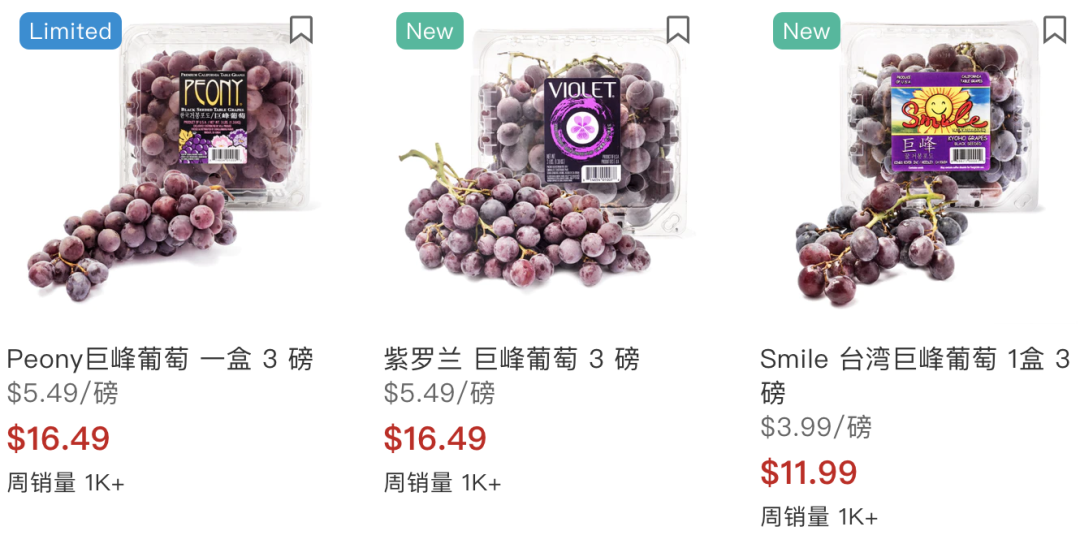Save the Violet grapes with bookmark icon
The image size is (1080, 544).
(678, 30)
